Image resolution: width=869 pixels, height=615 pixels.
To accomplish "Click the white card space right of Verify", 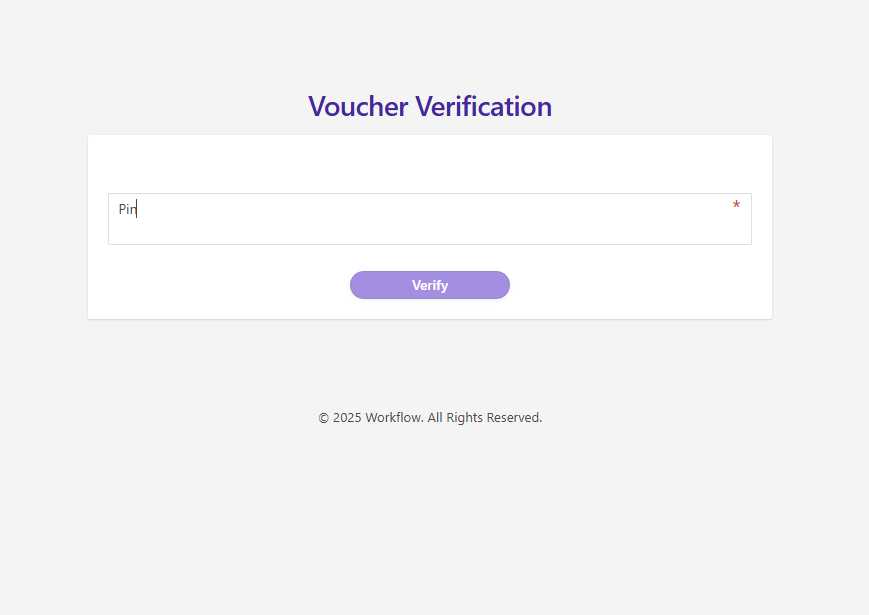I will point(640,285).
